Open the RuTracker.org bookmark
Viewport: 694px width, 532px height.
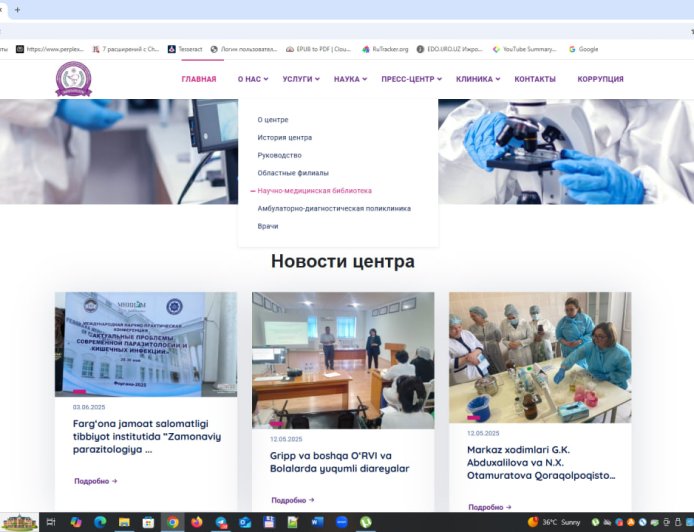click(385, 49)
